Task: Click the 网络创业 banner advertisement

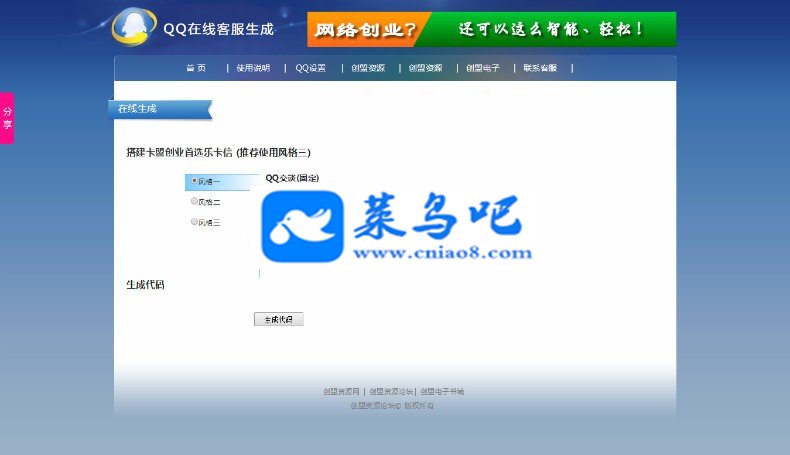Action: [492, 29]
